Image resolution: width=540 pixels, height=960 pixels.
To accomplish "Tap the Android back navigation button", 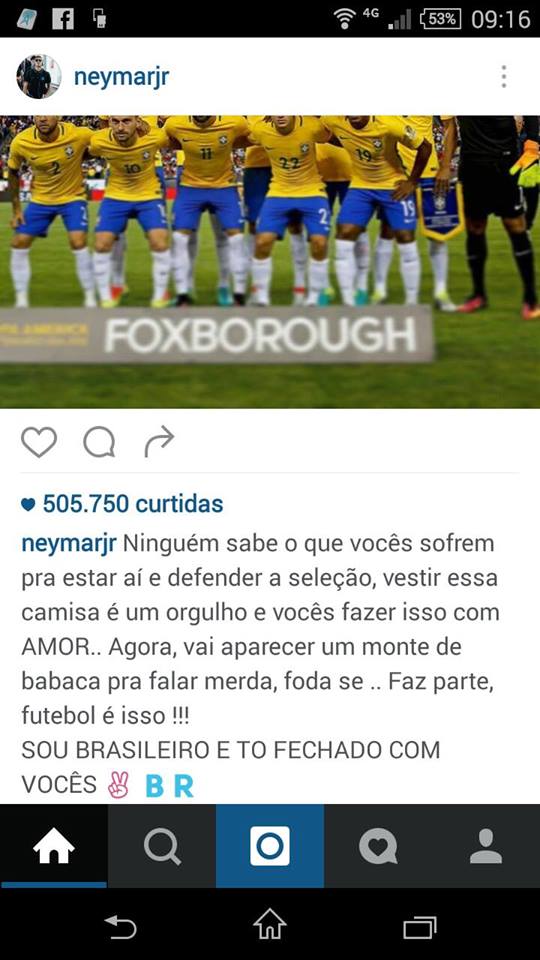I will click(x=120, y=926).
